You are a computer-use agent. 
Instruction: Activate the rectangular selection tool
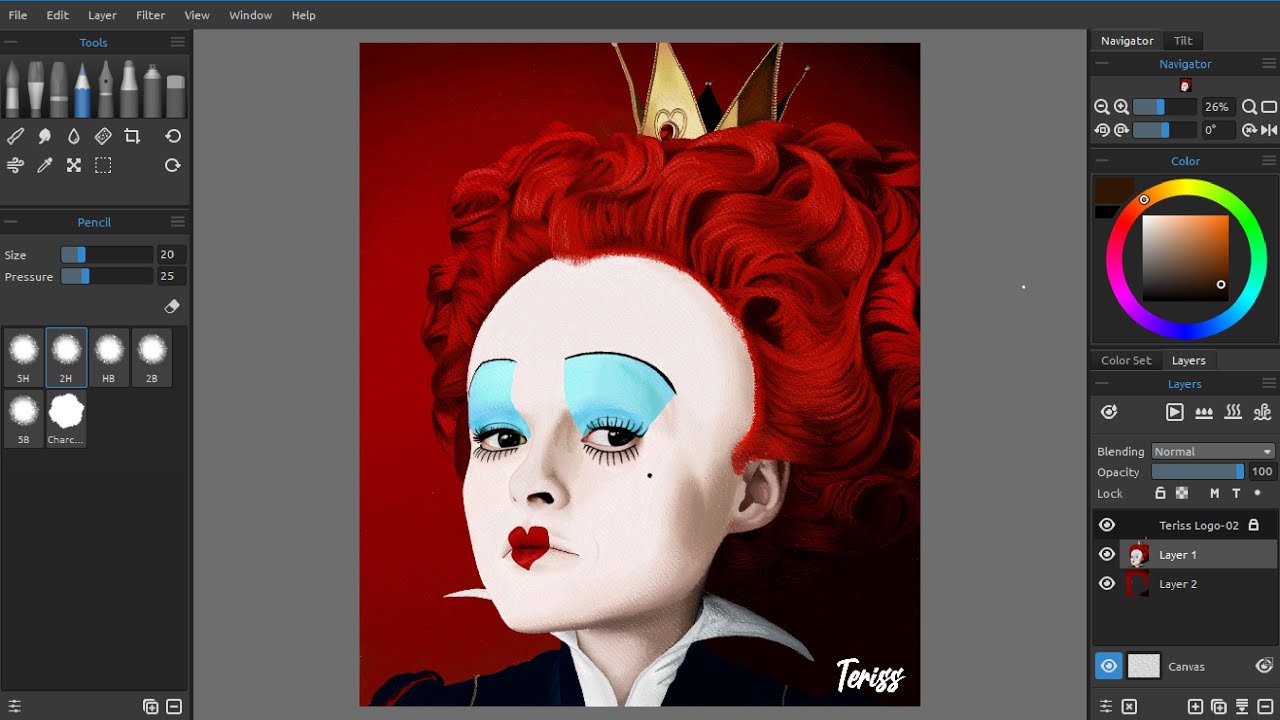[x=103, y=165]
